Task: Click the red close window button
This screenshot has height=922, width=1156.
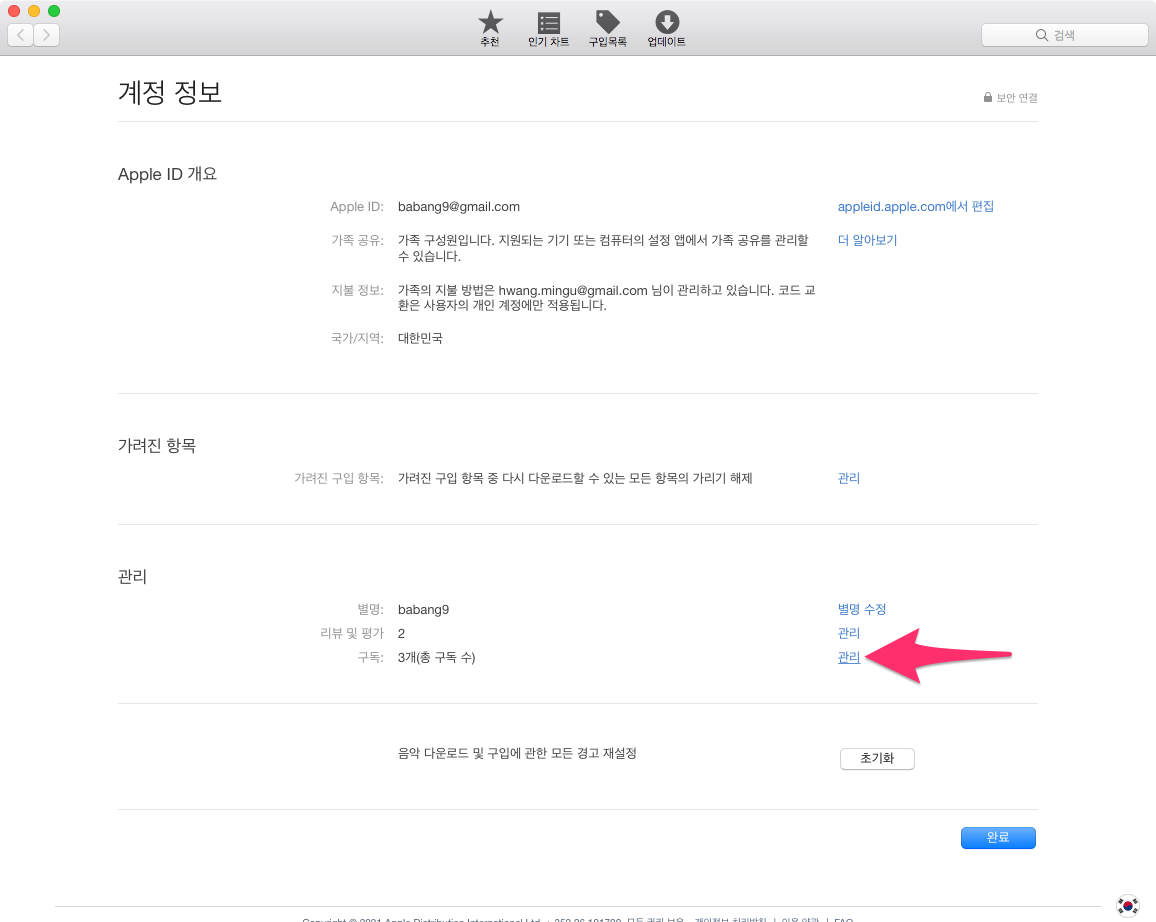Action: [14, 11]
